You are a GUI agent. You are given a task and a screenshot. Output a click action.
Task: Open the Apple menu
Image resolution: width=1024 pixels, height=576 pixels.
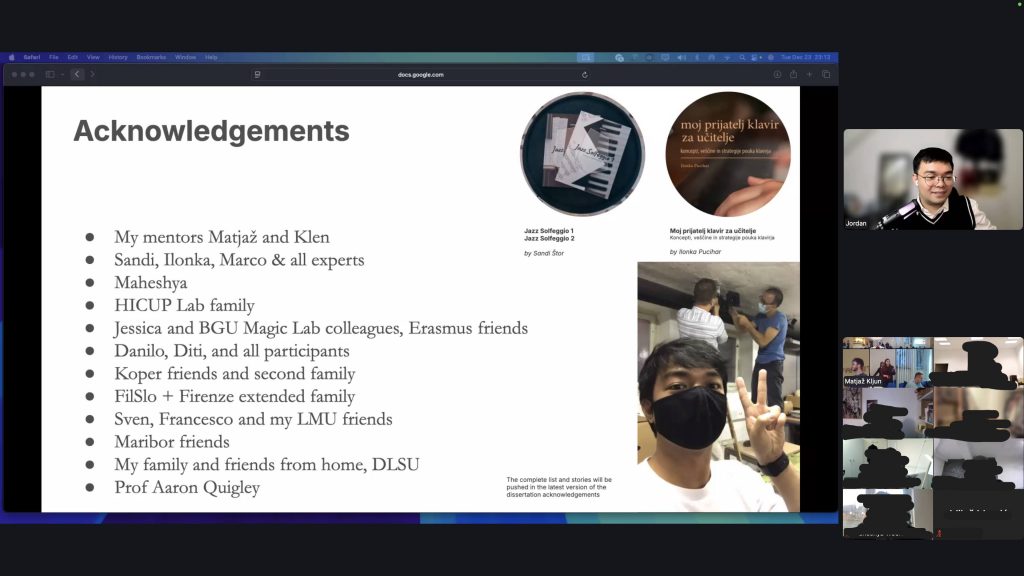pos(12,57)
